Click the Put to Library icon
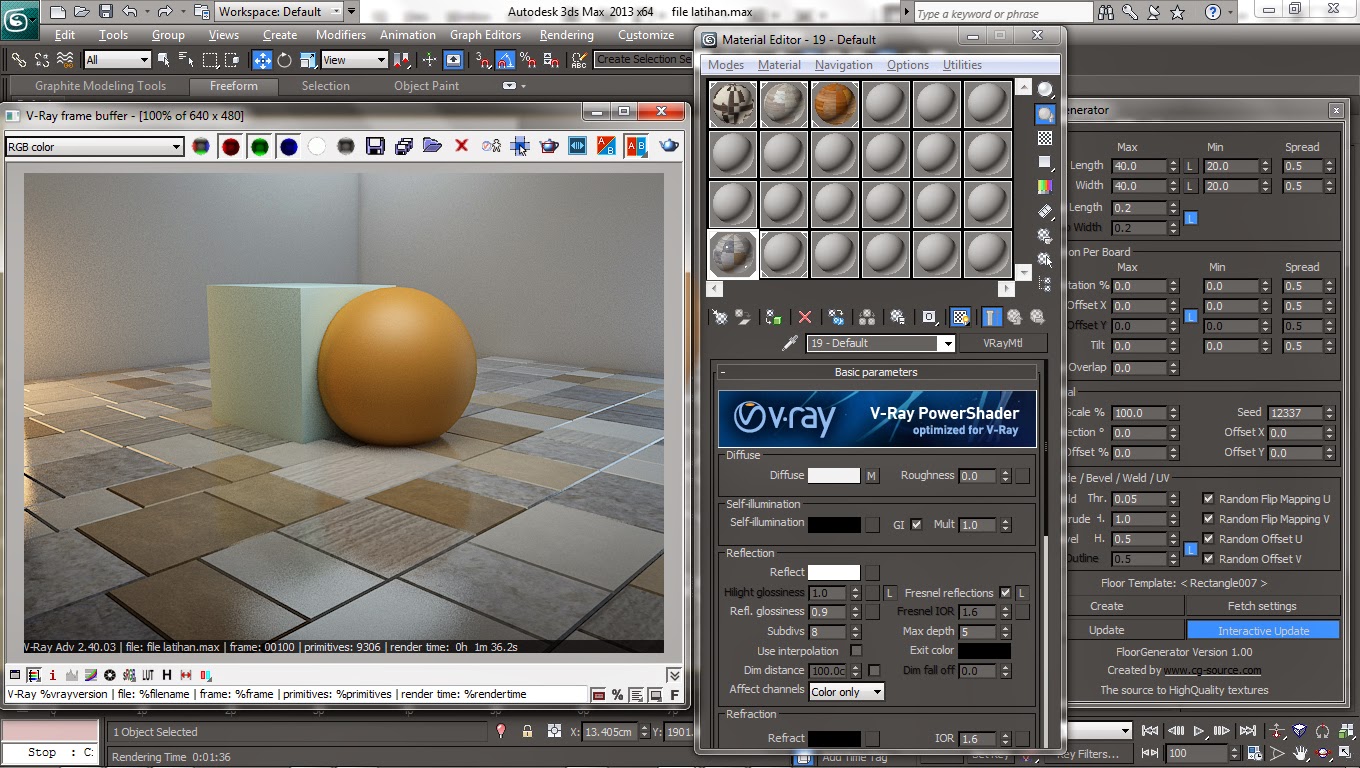Viewport: 1360px width, 768px height. (x=742, y=317)
